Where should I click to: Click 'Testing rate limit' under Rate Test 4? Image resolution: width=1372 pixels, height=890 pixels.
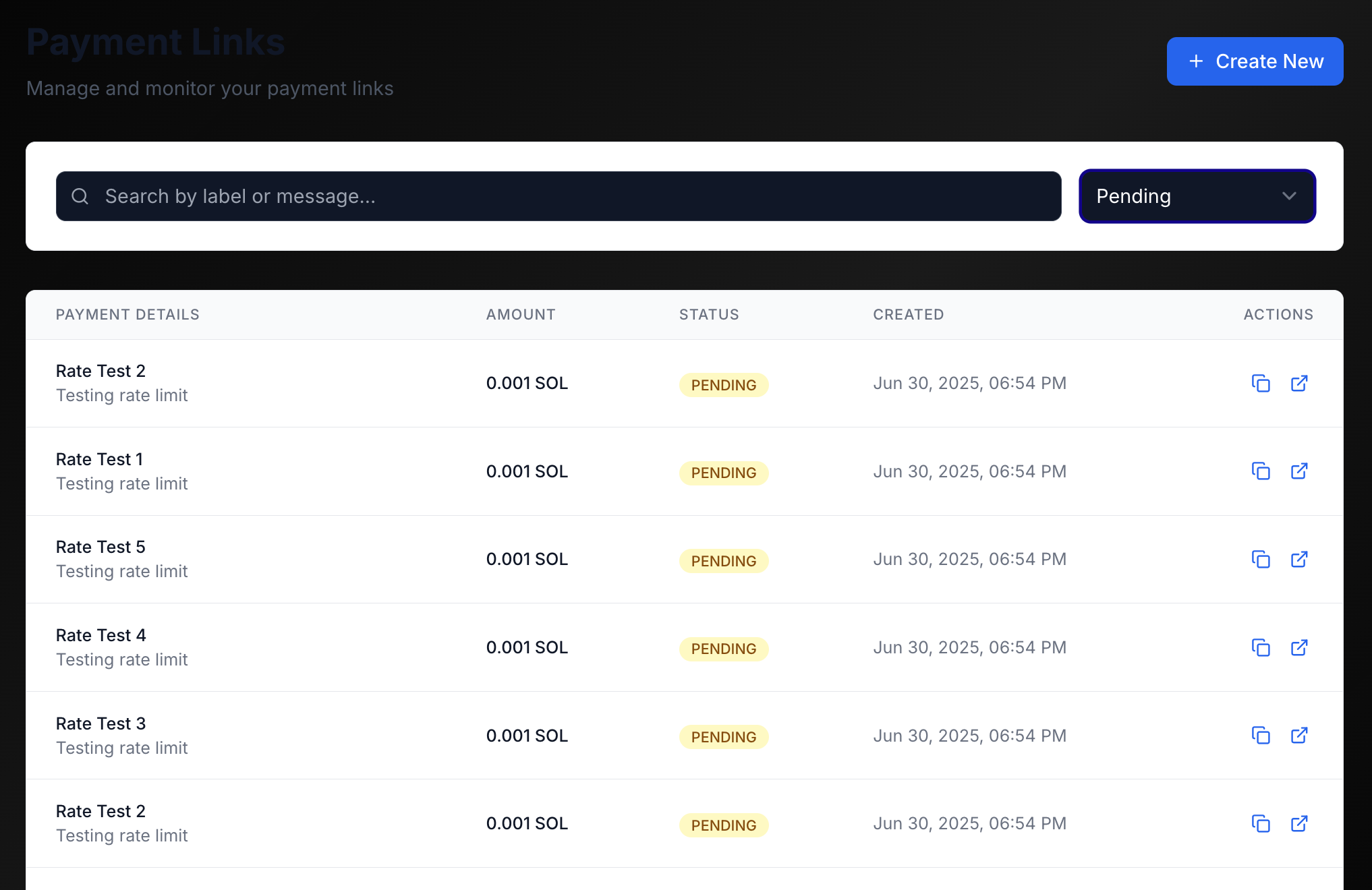point(121,659)
